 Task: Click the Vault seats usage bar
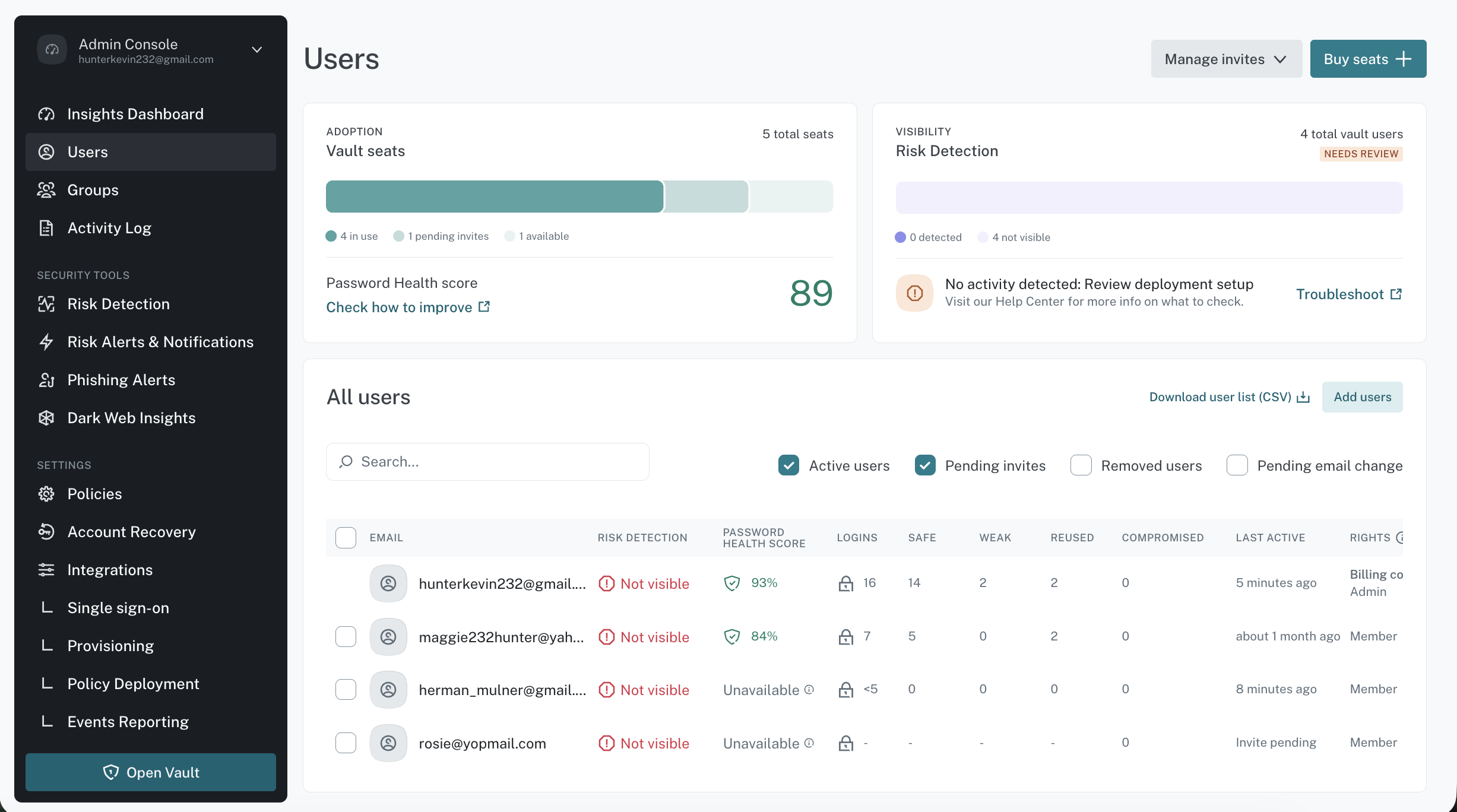(579, 196)
